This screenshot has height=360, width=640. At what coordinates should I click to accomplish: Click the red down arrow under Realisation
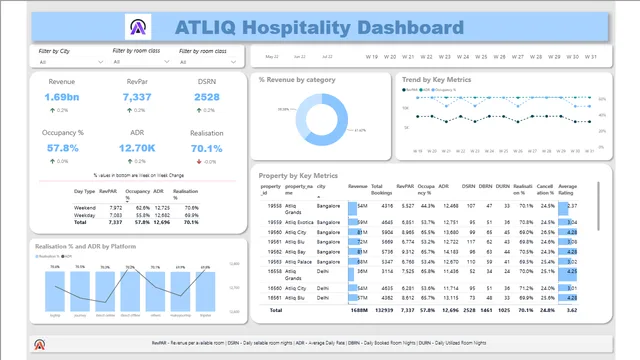point(199,162)
